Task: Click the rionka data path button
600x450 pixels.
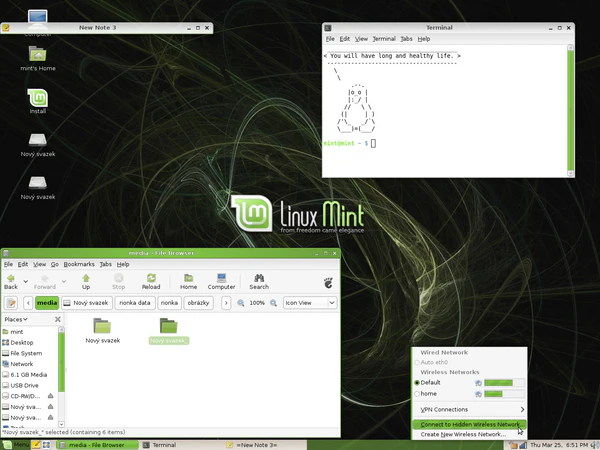Action: (134, 302)
